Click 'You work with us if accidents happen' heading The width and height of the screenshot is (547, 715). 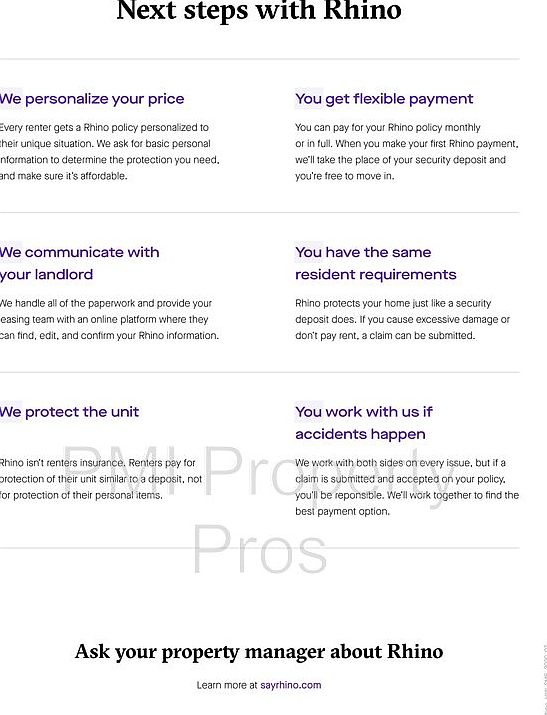364,423
